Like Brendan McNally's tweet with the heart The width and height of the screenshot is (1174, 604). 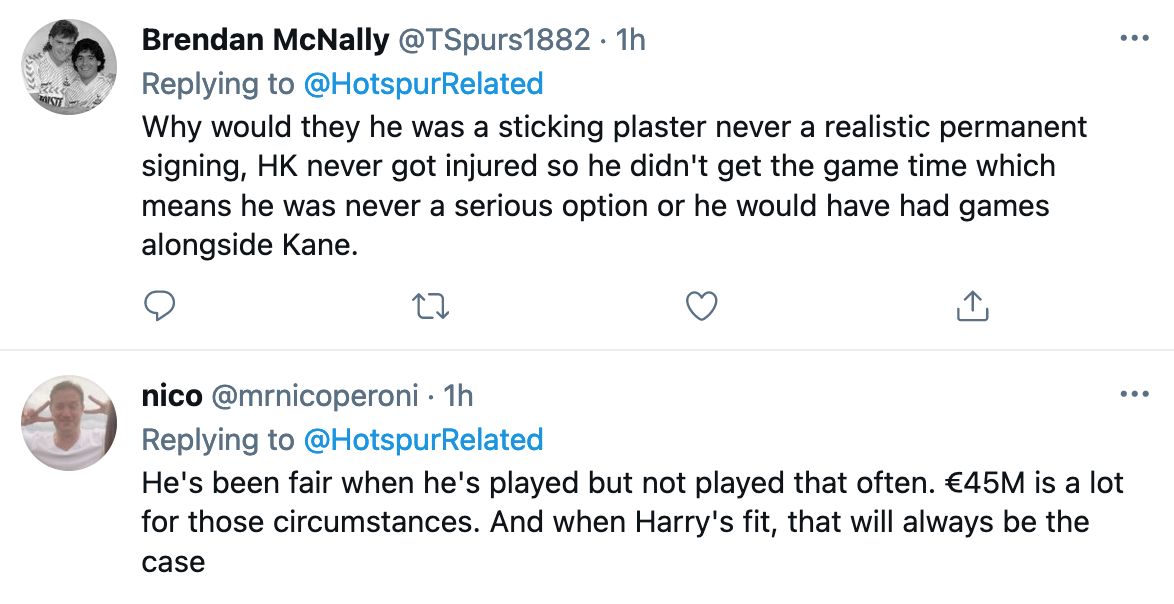coord(702,306)
